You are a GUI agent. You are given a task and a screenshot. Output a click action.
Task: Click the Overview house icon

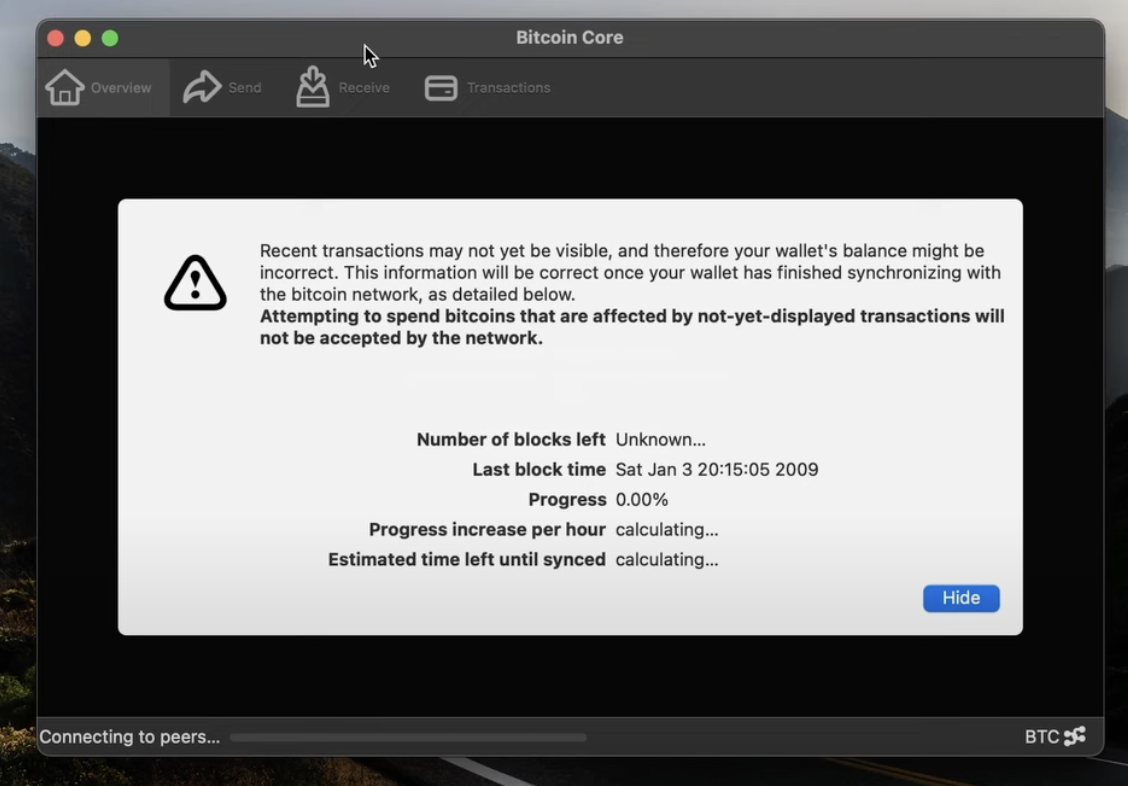(x=65, y=88)
